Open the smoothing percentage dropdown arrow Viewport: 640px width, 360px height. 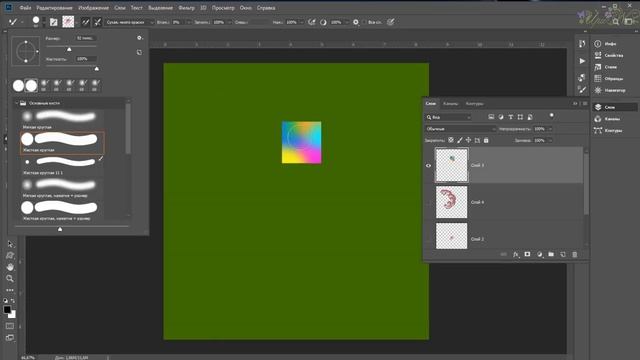tap(347, 22)
